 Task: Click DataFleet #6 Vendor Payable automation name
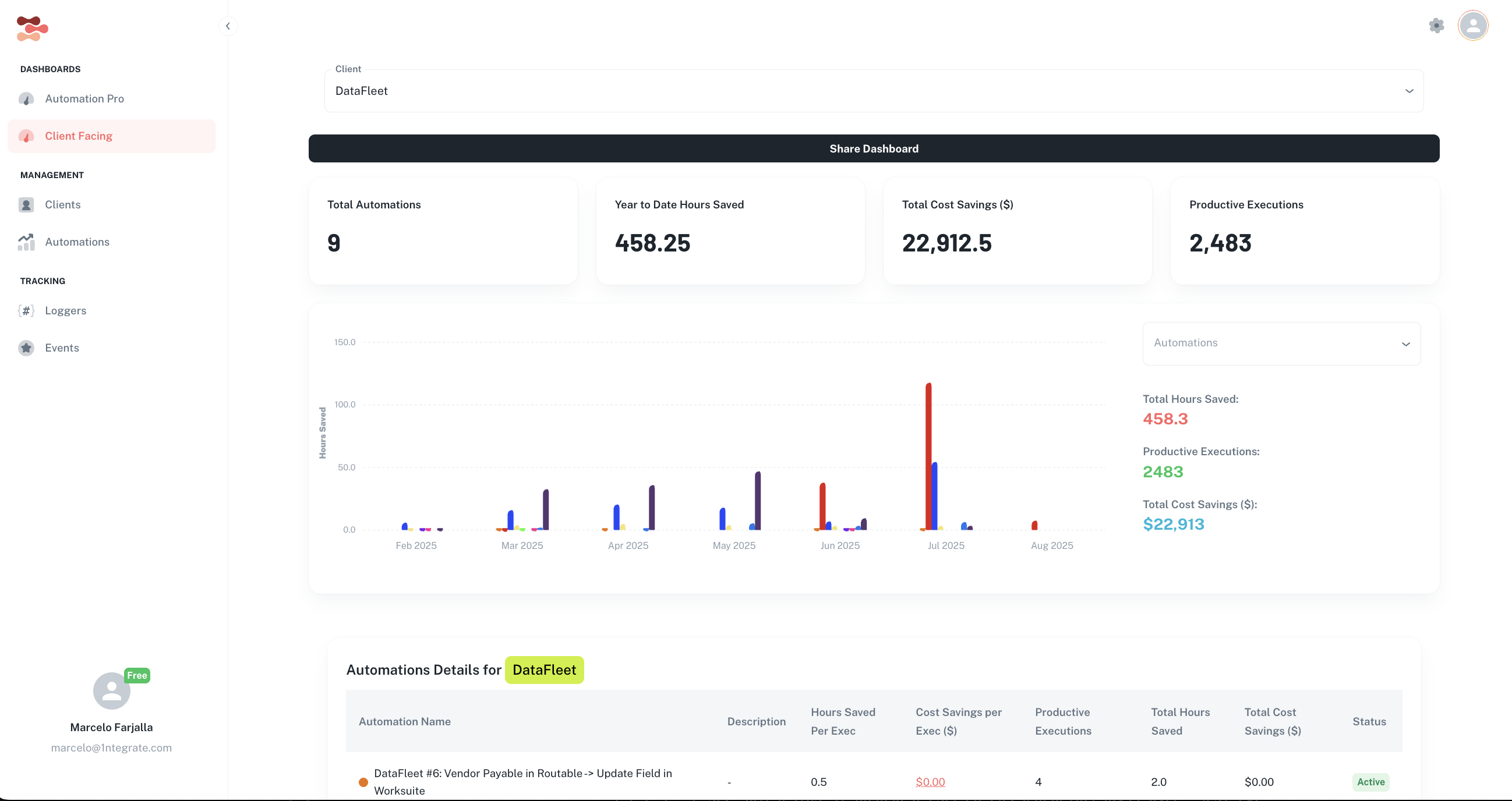(522, 782)
